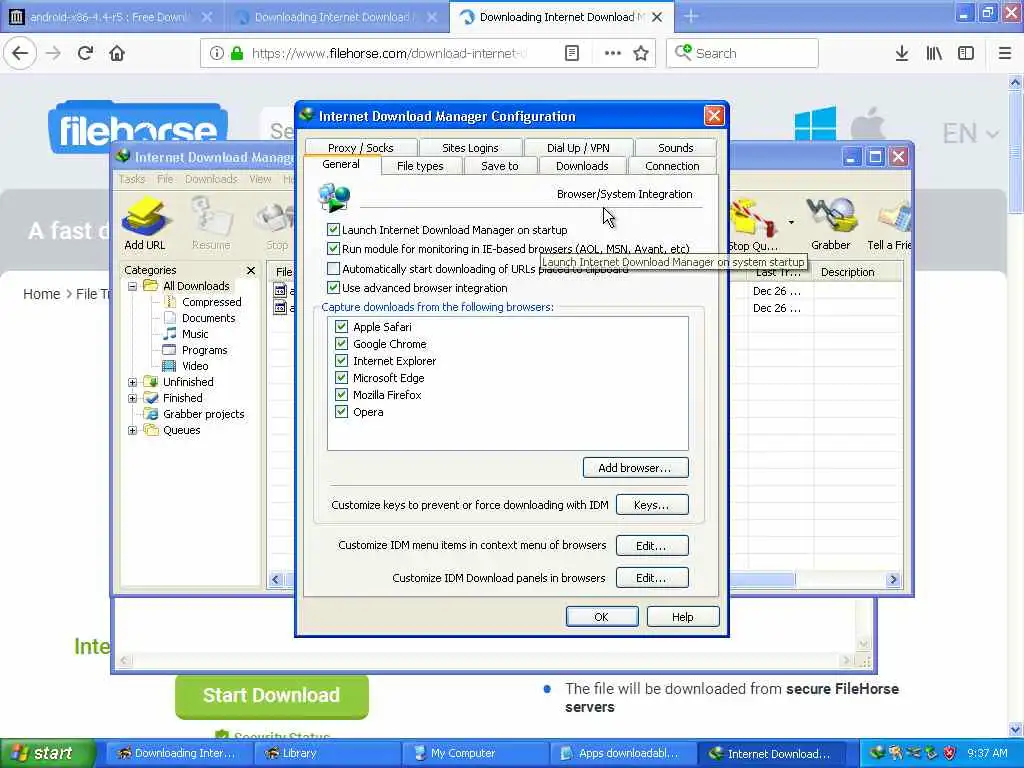Open Windows start menu
The image size is (1024, 768).
coord(48,753)
